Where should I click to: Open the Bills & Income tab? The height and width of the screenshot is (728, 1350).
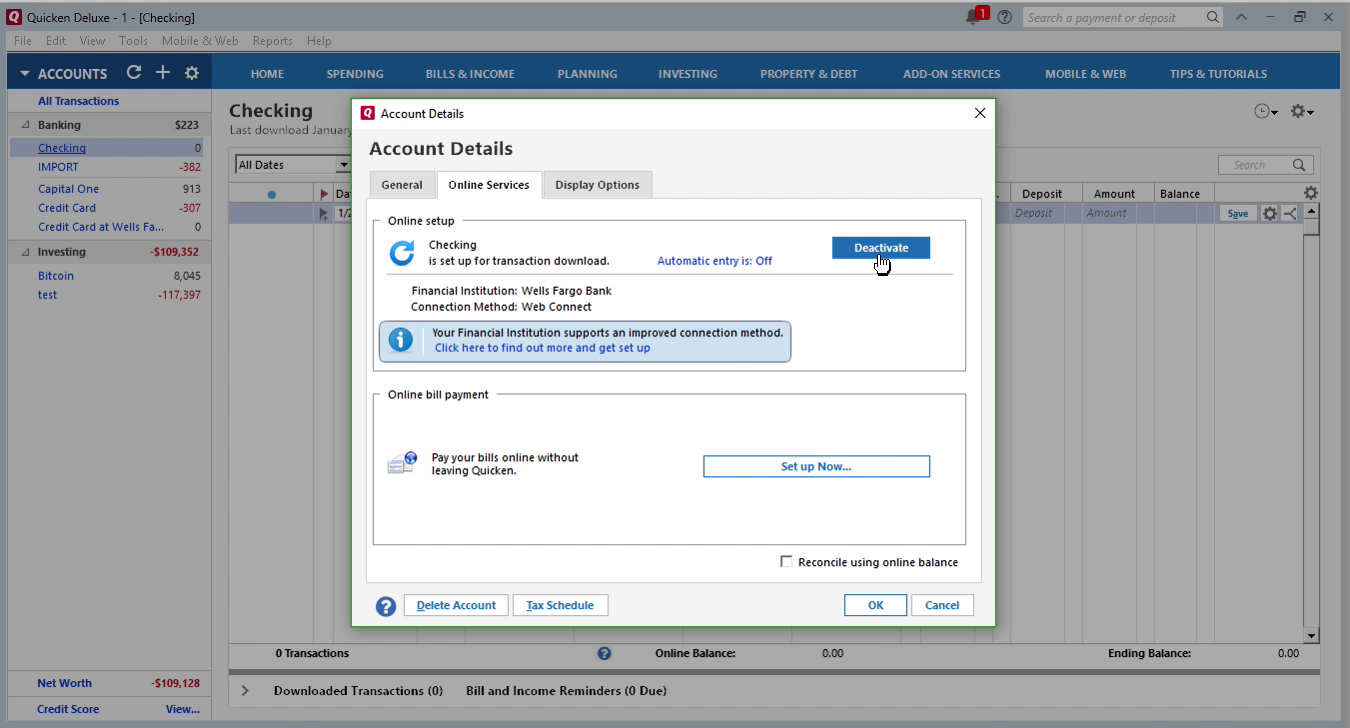point(470,74)
